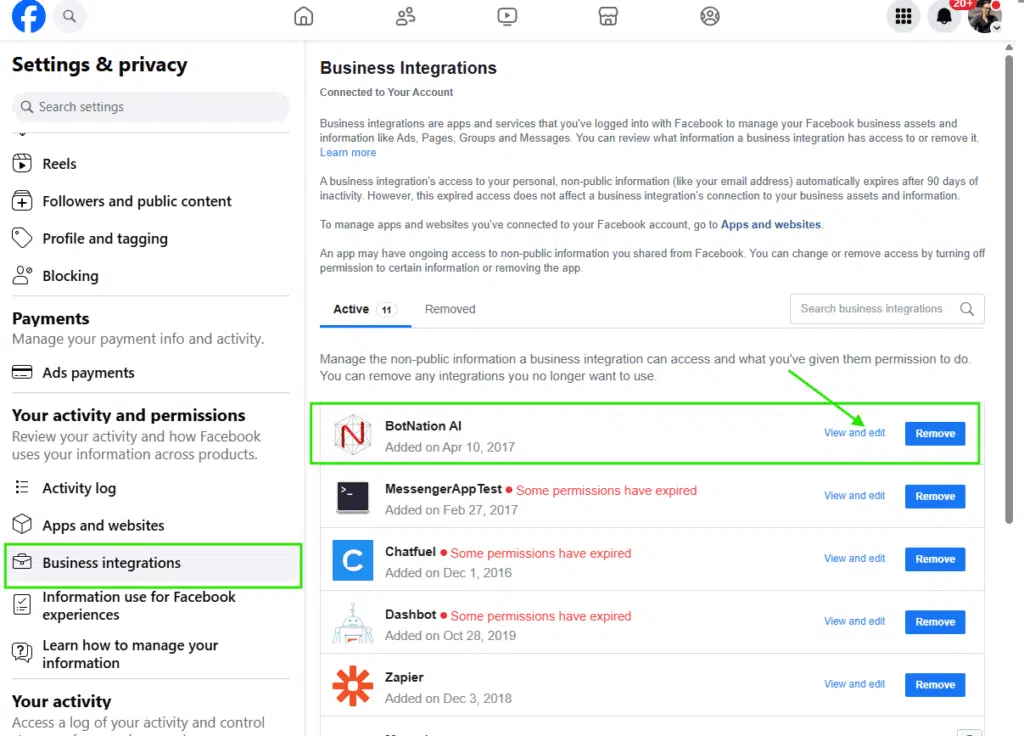Viewport: 1024px width, 736px height.
Task: Open the Marketplace icon
Action: coord(608,16)
